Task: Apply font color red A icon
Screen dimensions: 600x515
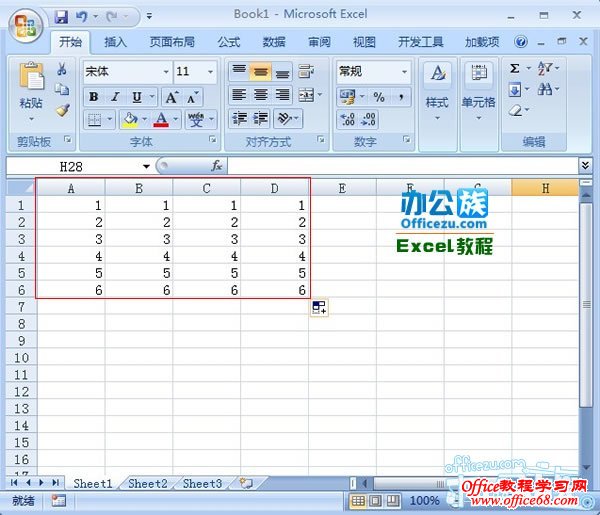Action: pyautogui.click(x=161, y=120)
